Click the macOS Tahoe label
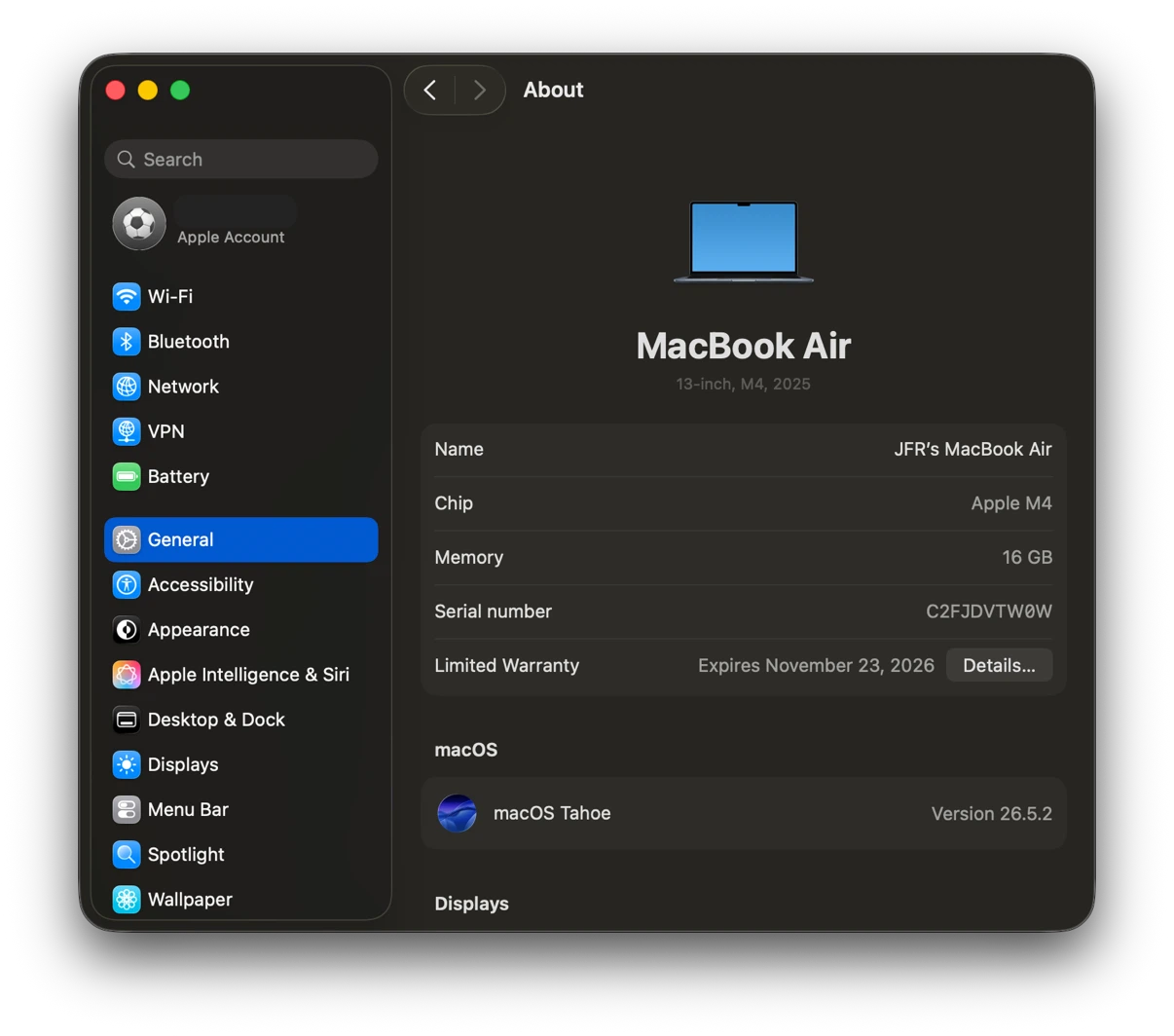Image resolution: width=1174 pixels, height=1036 pixels. [x=552, y=813]
